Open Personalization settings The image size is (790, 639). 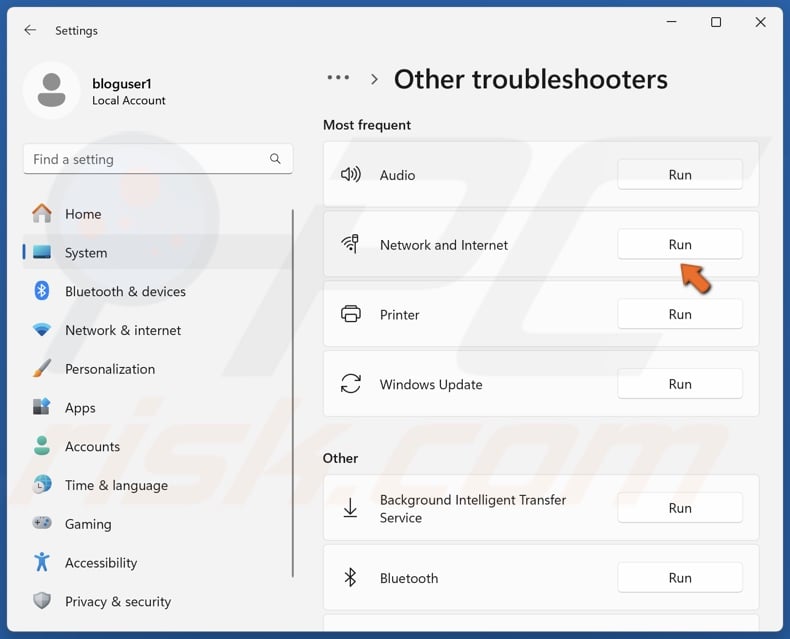tap(157, 369)
